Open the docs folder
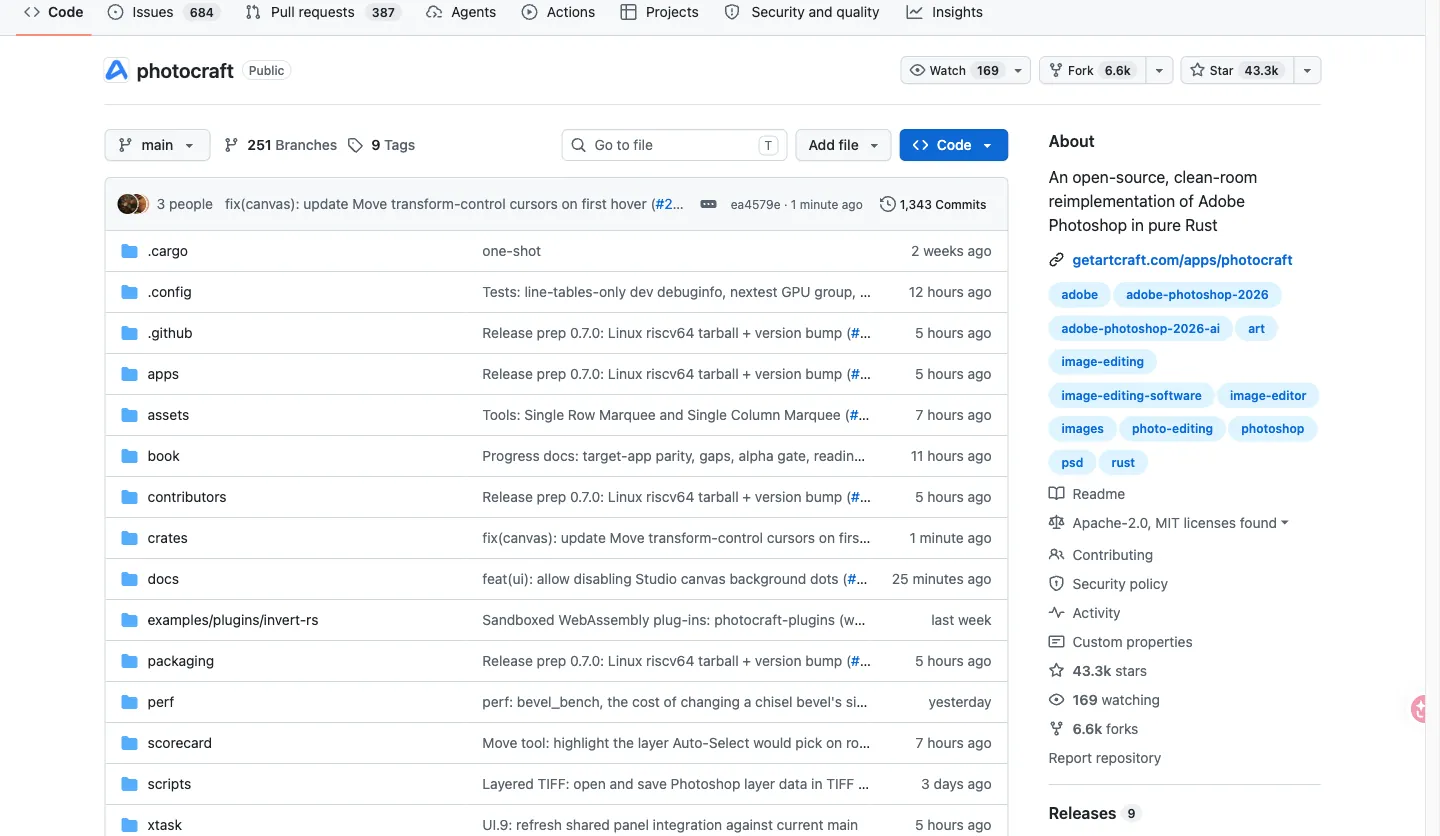 pyautogui.click(x=163, y=579)
